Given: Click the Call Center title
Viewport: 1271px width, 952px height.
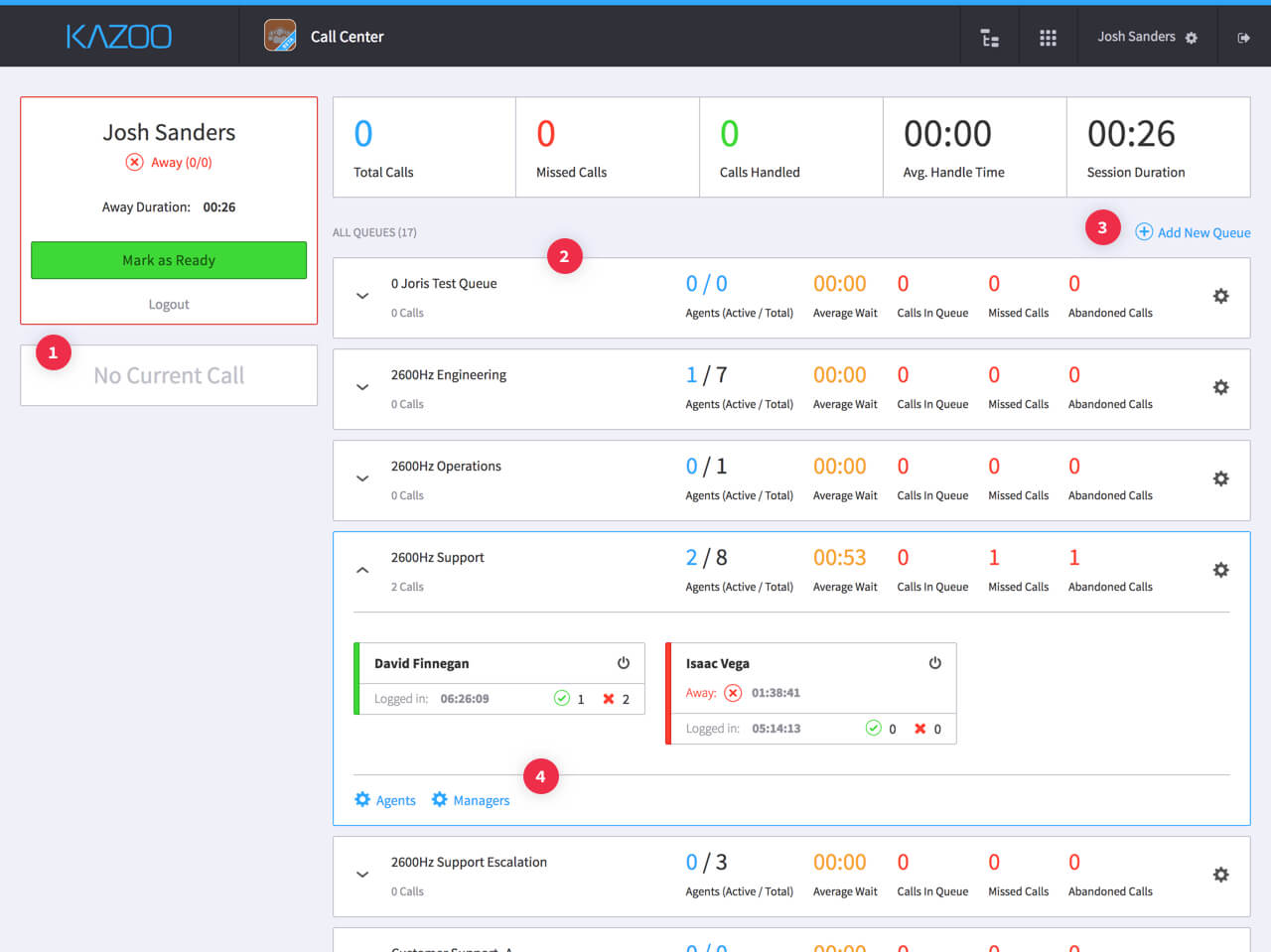Looking at the screenshot, I should coord(347,37).
